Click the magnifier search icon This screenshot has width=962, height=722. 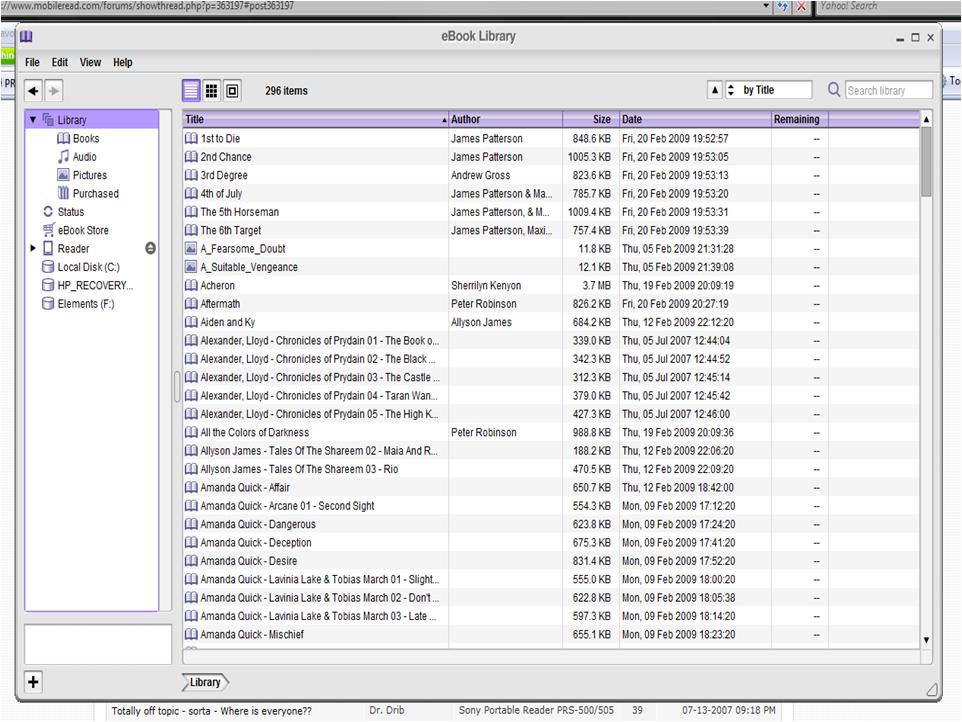[x=834, y=90]
